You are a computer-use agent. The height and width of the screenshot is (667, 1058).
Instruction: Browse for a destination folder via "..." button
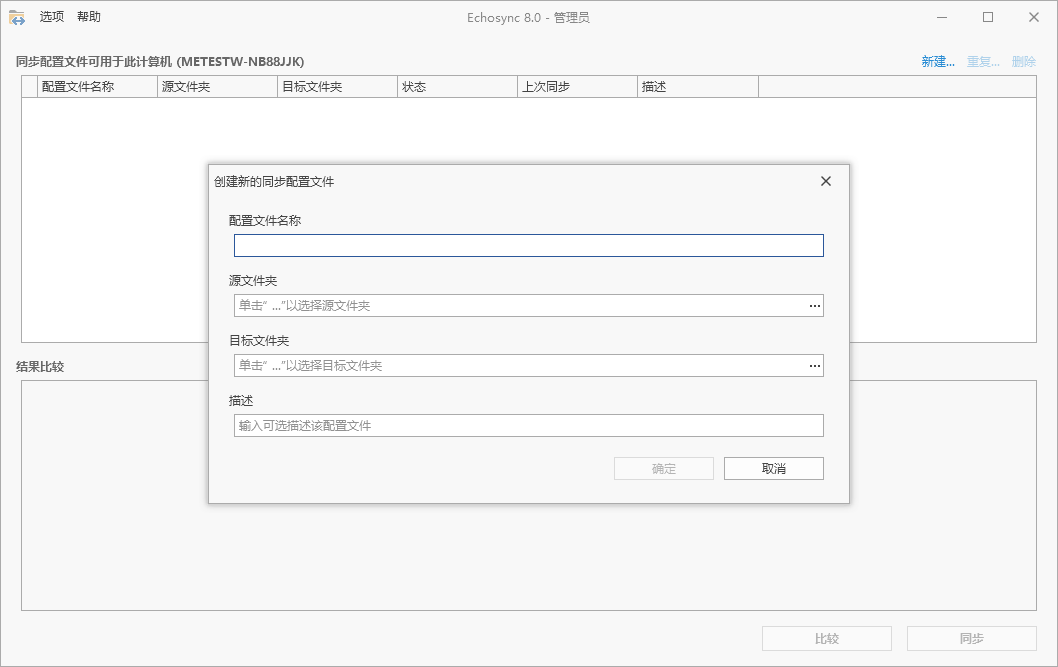[813, 365]
